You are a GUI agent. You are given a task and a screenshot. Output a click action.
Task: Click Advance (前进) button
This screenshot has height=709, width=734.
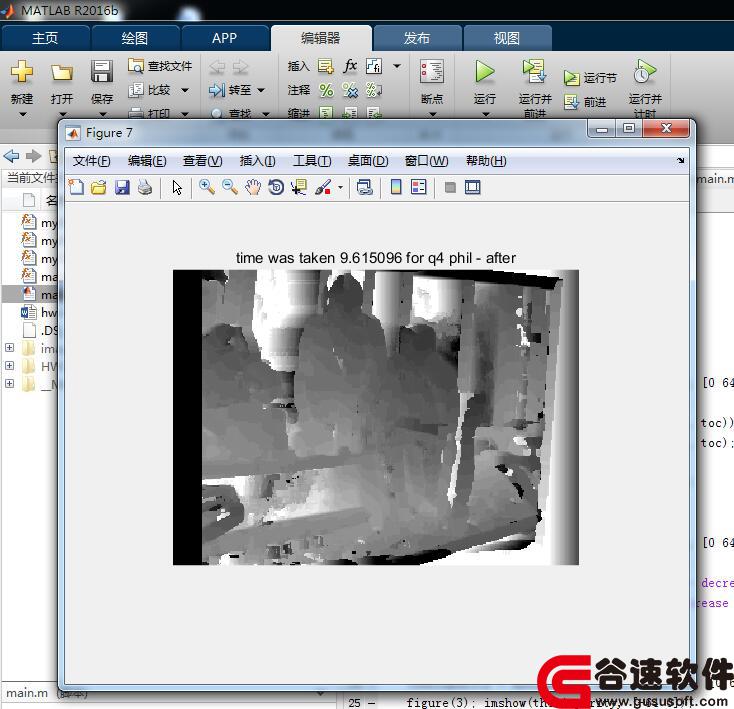coord(585,102)
